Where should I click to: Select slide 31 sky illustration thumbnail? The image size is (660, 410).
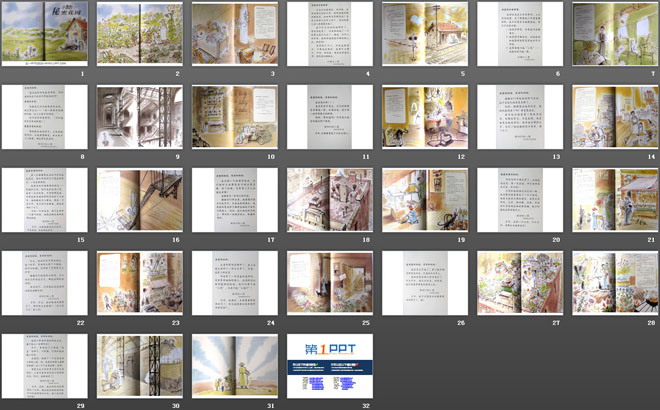click(x=235, y=366)
